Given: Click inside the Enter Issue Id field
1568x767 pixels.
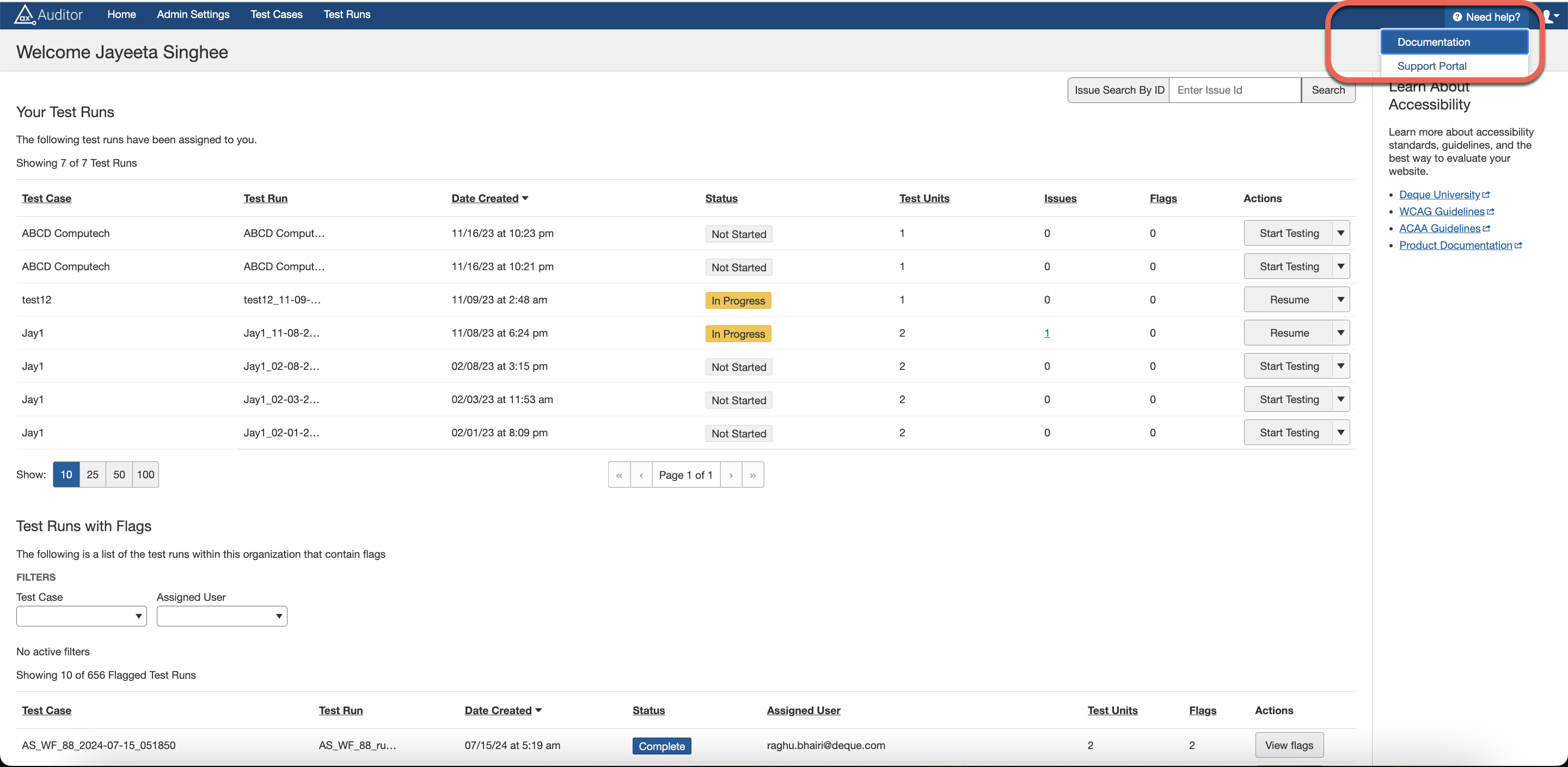Looking at the screenshot, I should (x=1234, y=89).
